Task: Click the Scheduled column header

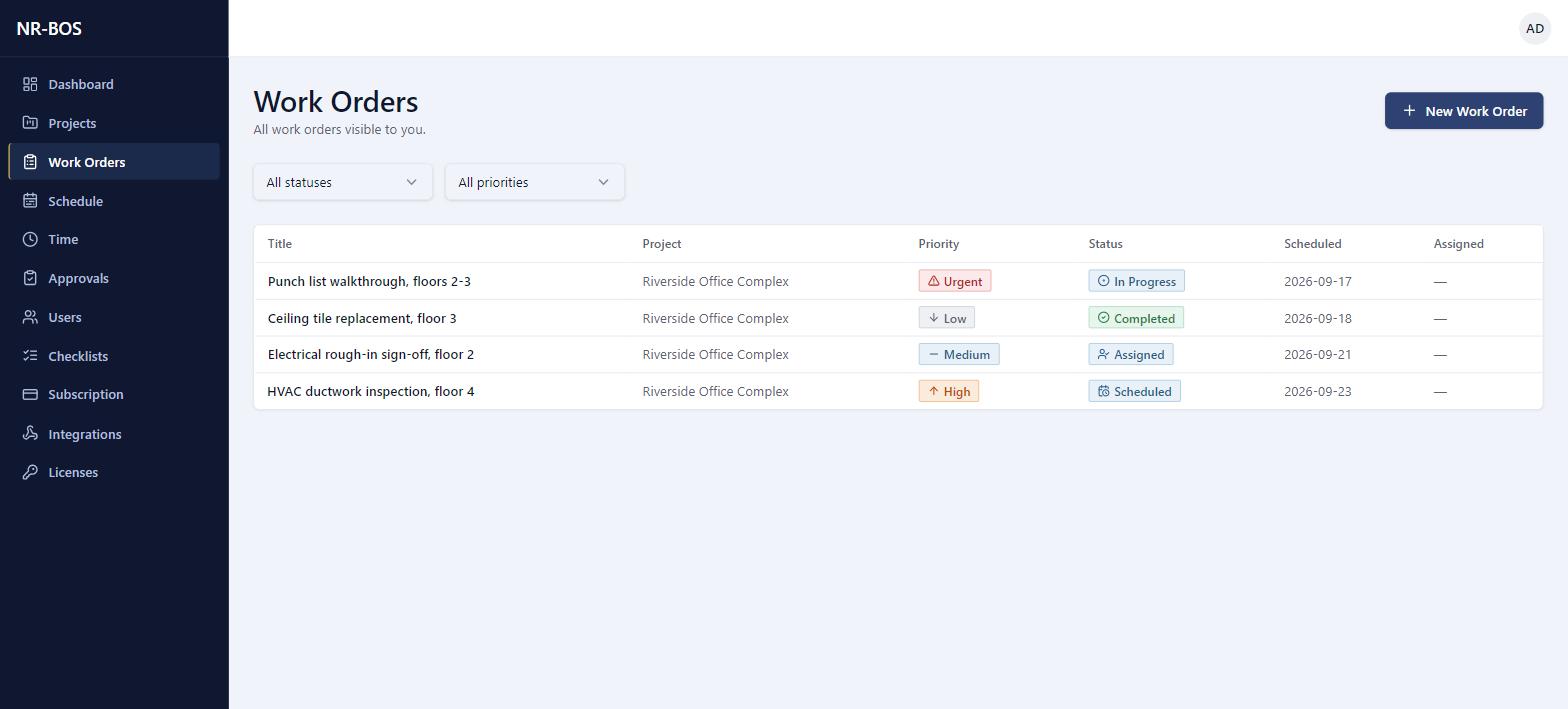Action: [1313, 244]
